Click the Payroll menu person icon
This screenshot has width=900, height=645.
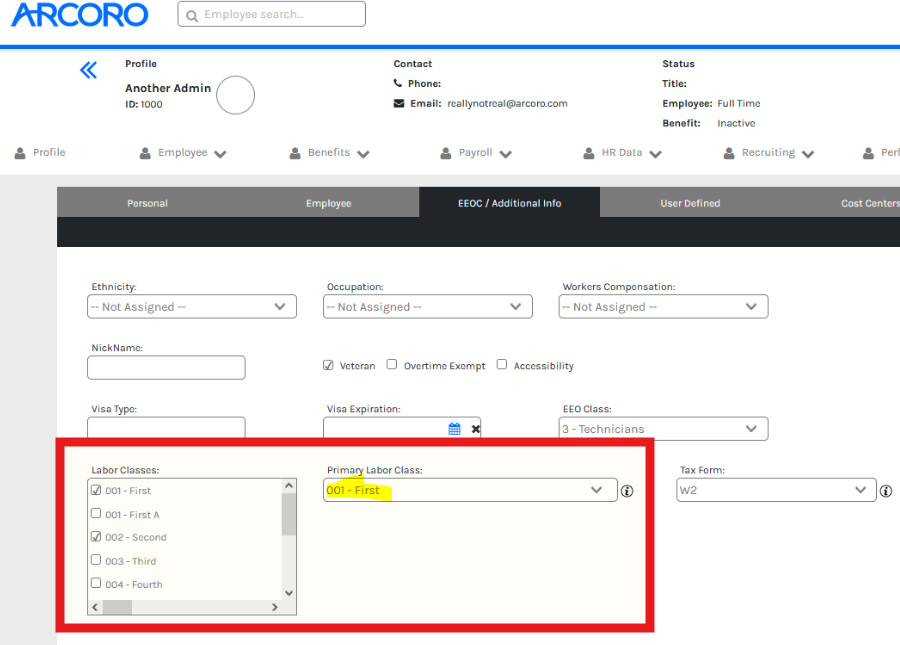[445, 153]
